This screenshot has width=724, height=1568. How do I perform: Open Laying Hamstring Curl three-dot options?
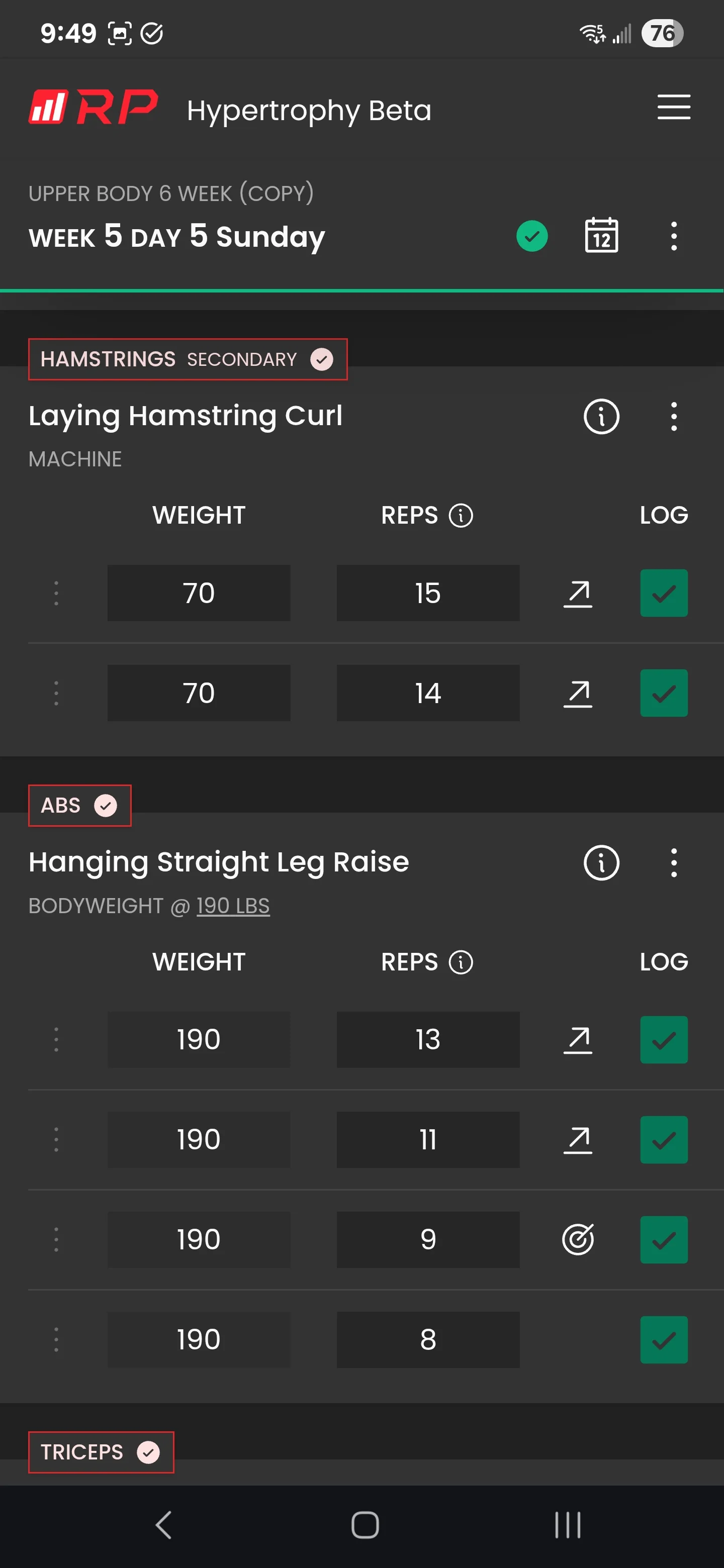673,416
